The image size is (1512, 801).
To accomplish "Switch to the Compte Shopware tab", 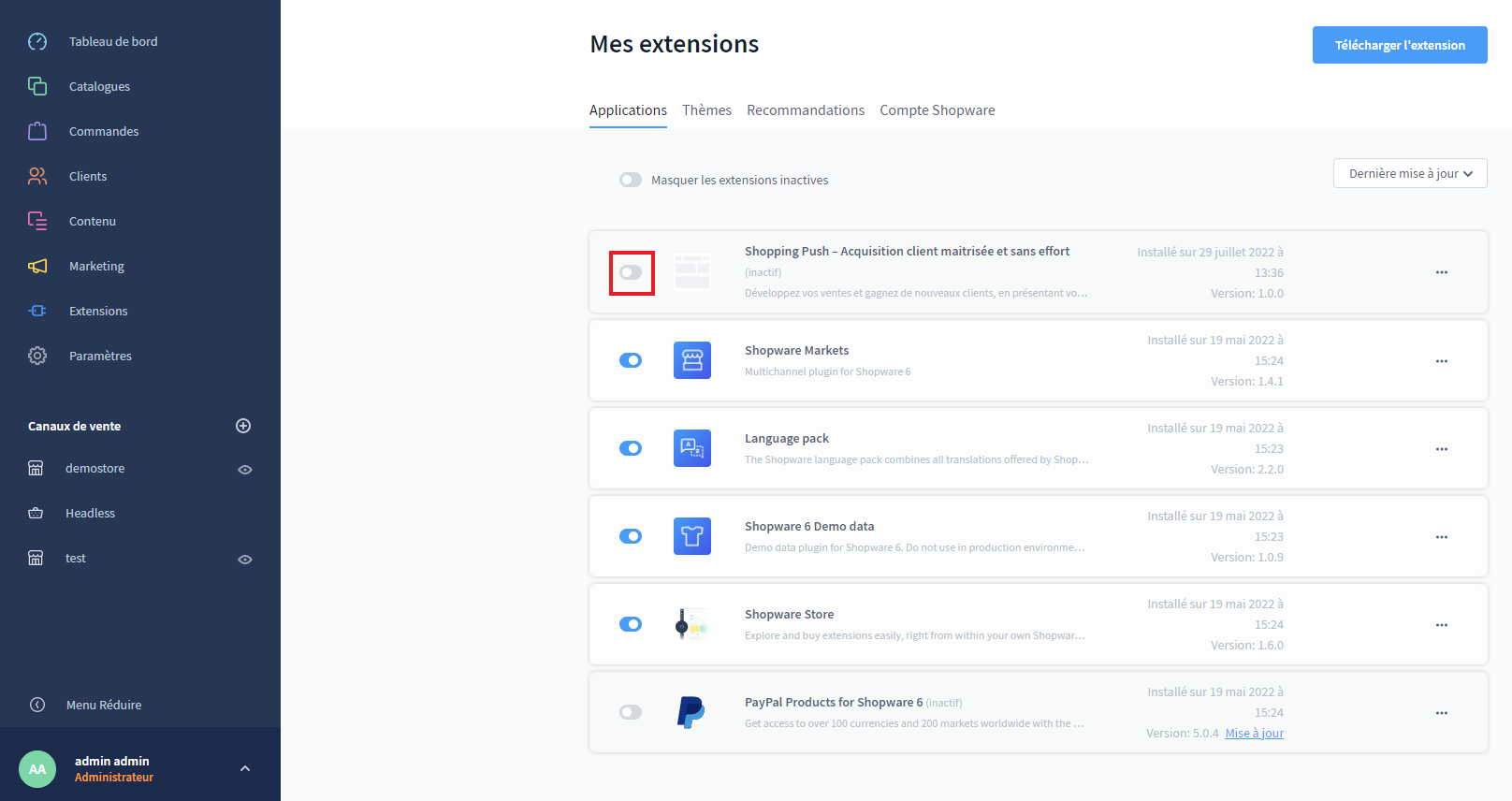I will pos(938,110).
